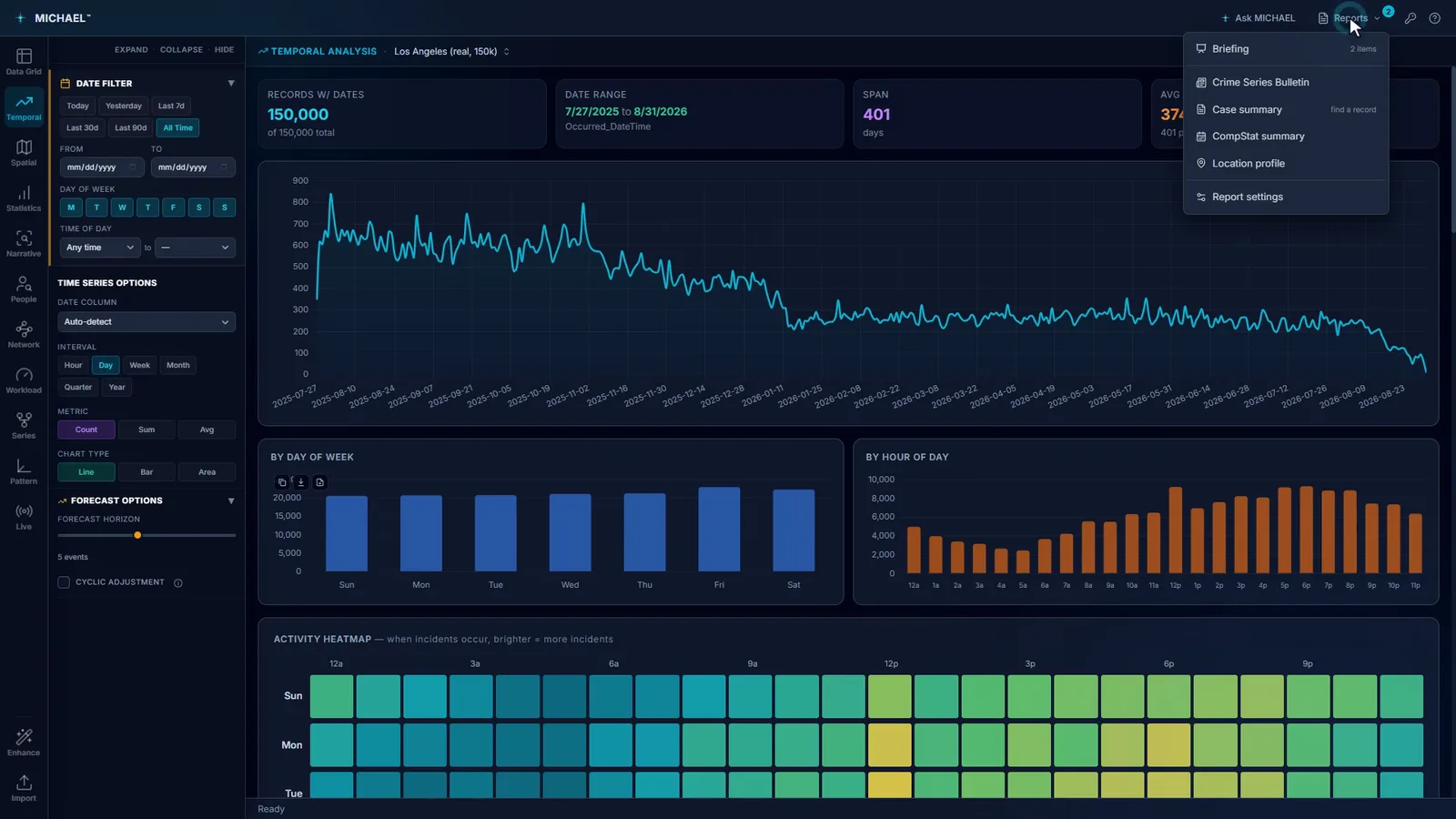Download the By Day of Week chart
Image resolution: width=1456 pixels, height=819 pixels.
[x=301, y=482]
